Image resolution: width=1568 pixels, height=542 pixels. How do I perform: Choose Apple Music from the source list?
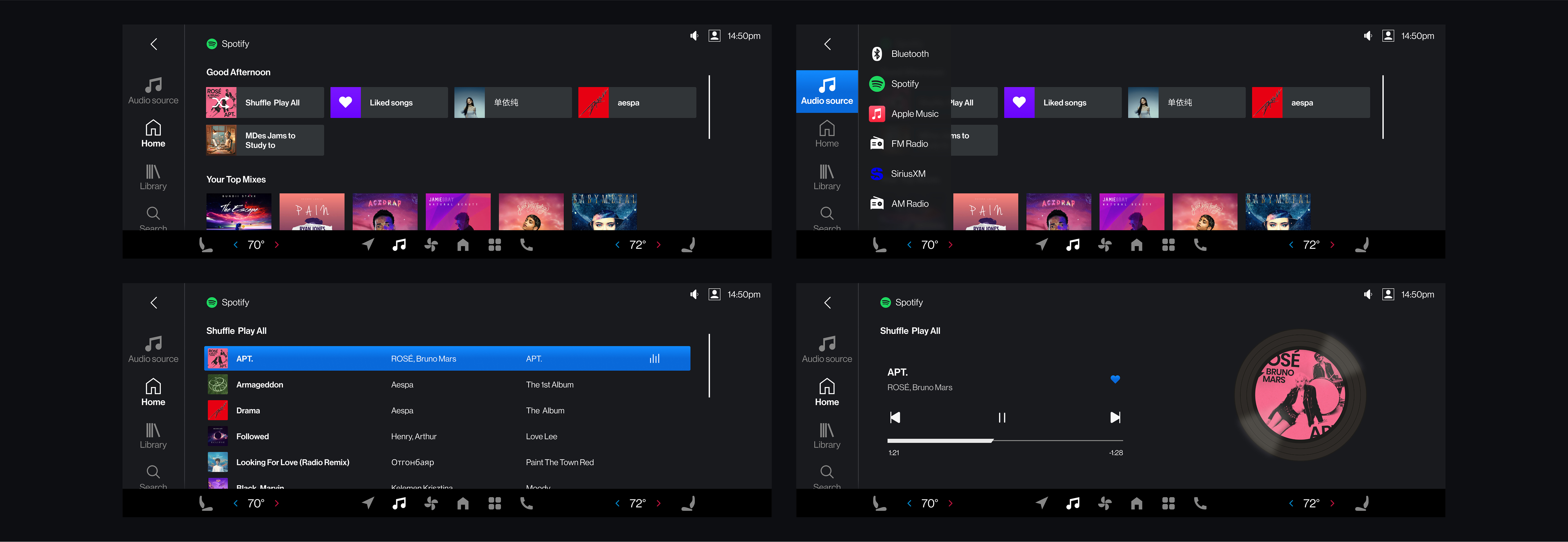pos(914,114)
